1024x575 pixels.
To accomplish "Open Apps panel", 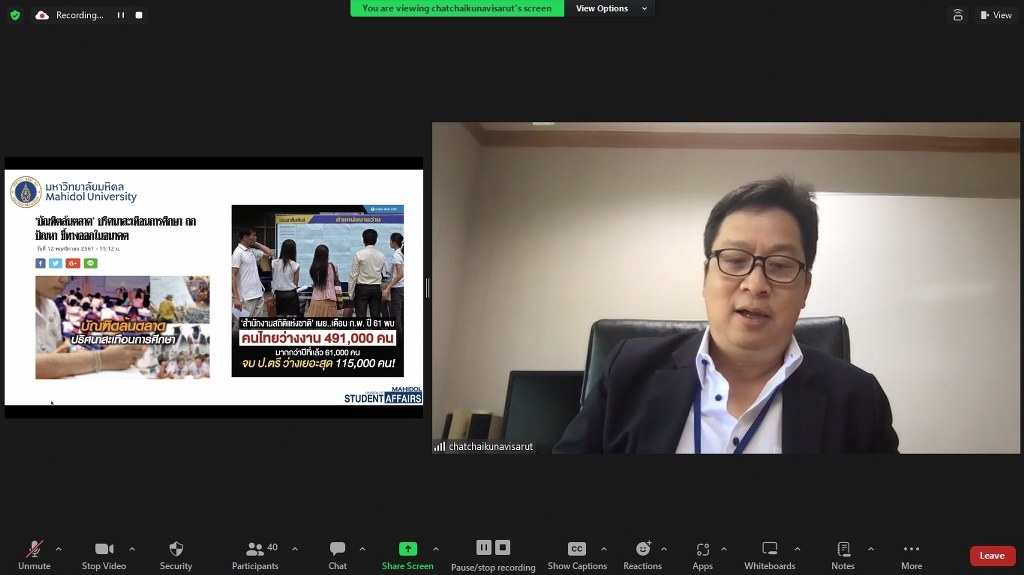I will tap(703, 555).
